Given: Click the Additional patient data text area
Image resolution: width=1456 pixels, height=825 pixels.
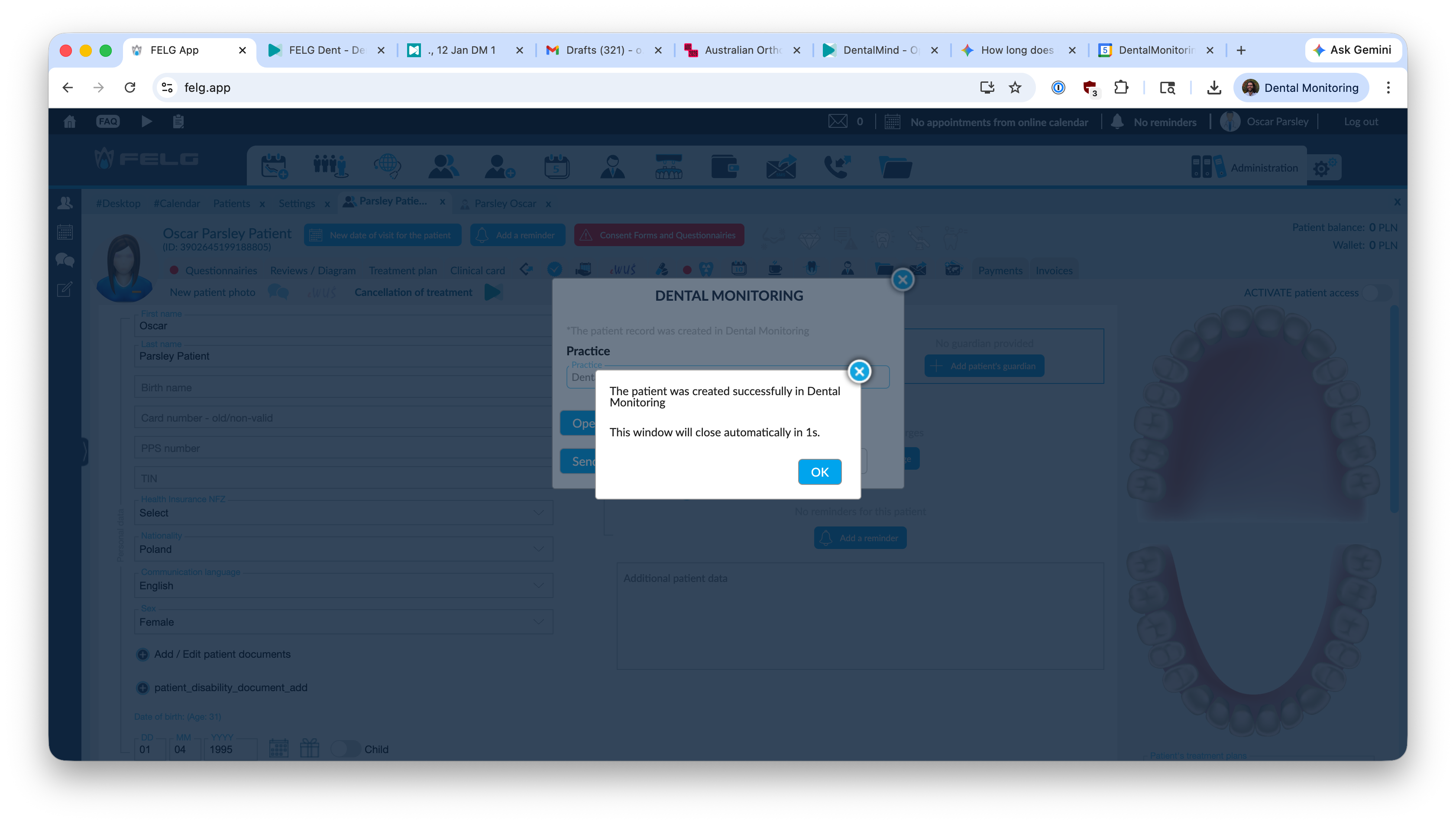Looking at the screenshot, I should coord(860,615).
